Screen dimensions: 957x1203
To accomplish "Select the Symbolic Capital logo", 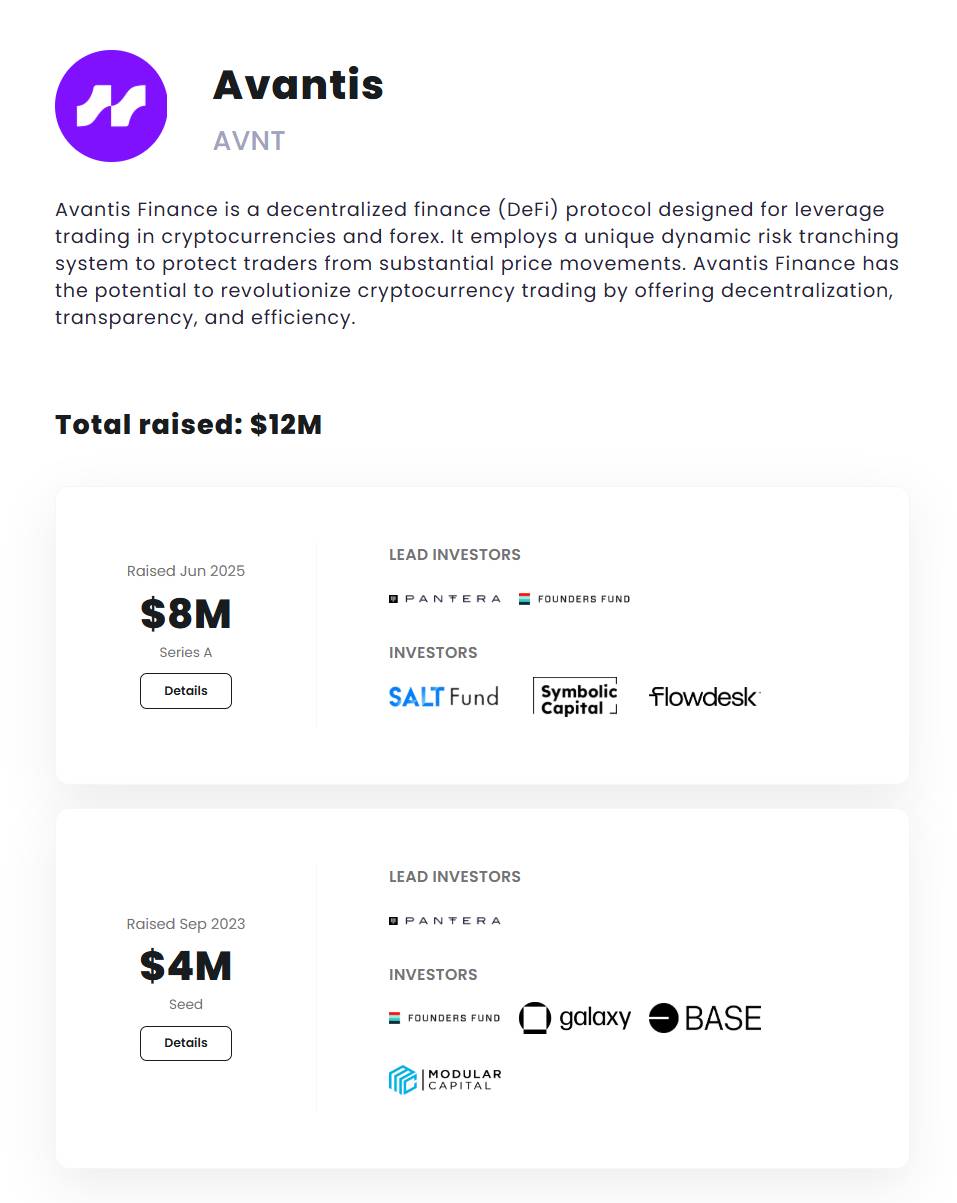I will (575, 696).
